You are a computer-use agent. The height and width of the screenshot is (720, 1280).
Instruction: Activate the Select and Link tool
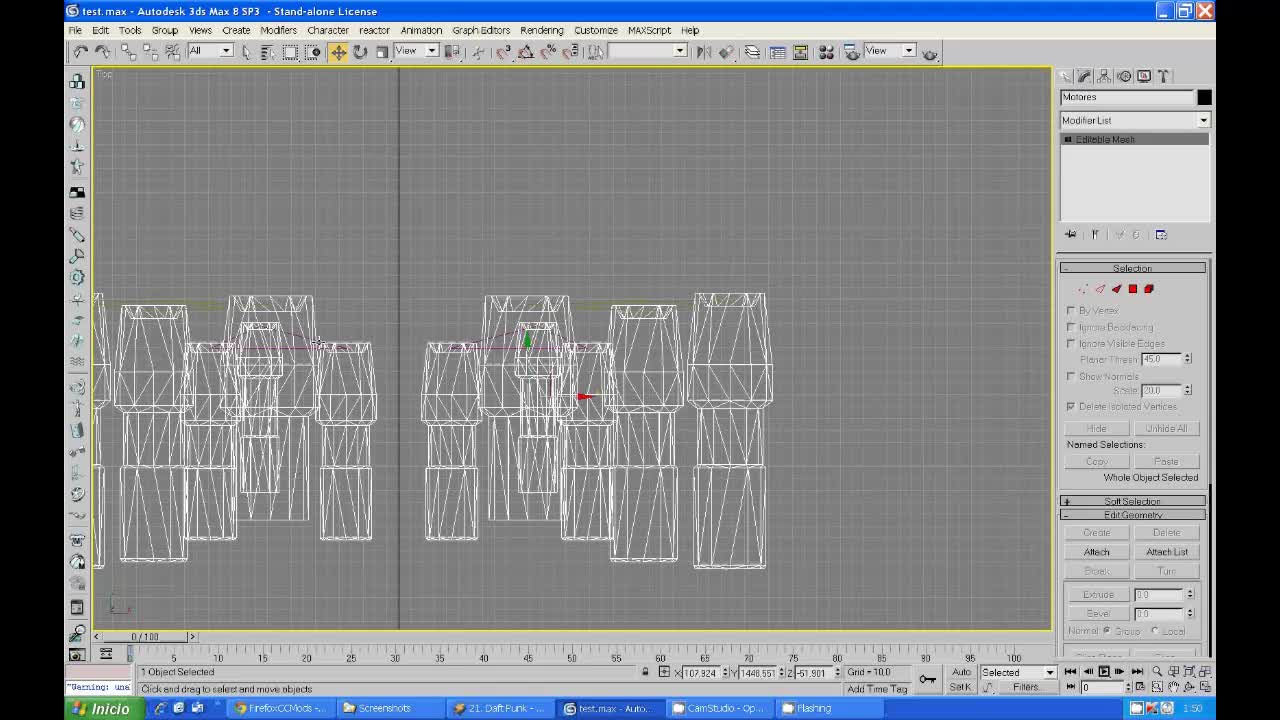tap(129, 52)
